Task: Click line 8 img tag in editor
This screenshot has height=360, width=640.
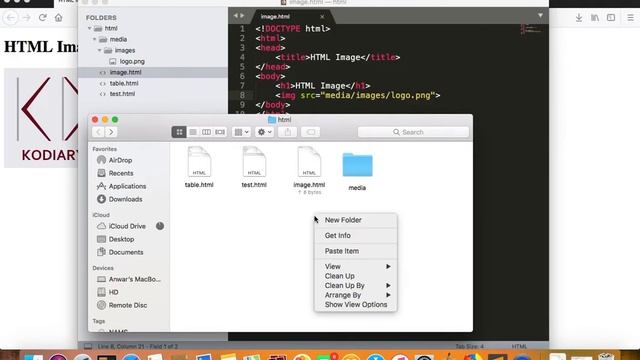Action: 358,96
